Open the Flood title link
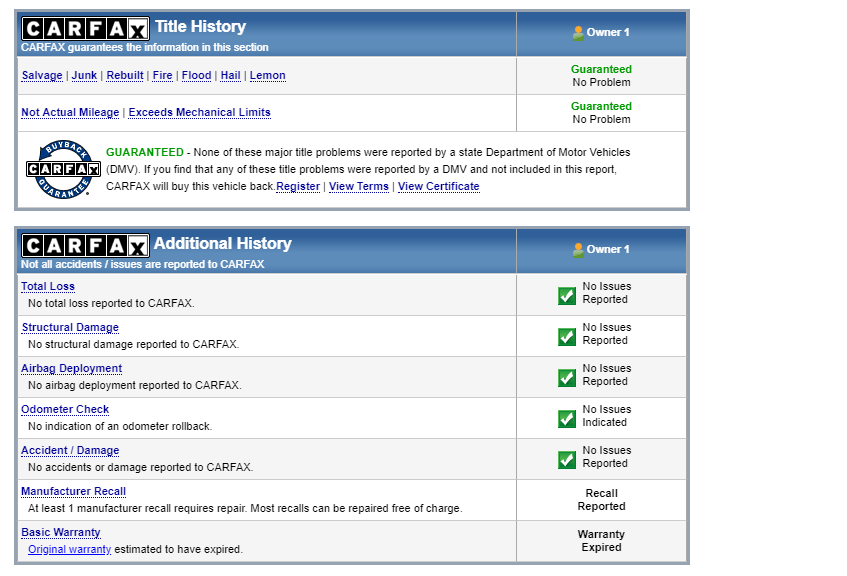This screenshot has height=576, width=847. [x=197, y=75]
